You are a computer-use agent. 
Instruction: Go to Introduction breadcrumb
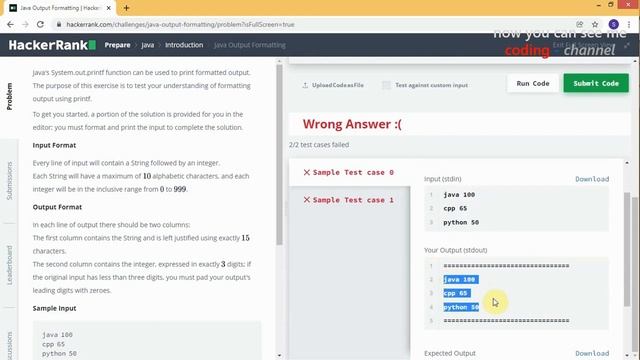pos(184,45)
